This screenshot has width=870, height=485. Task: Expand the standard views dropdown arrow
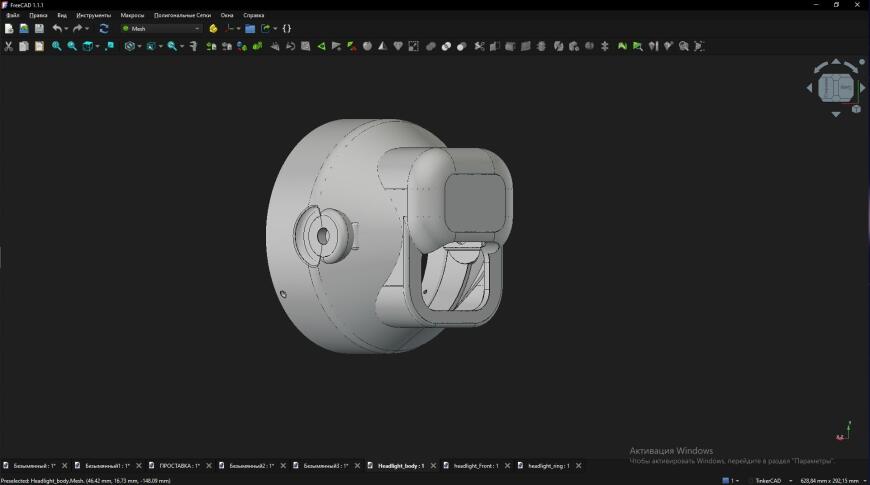click(97, 46)
